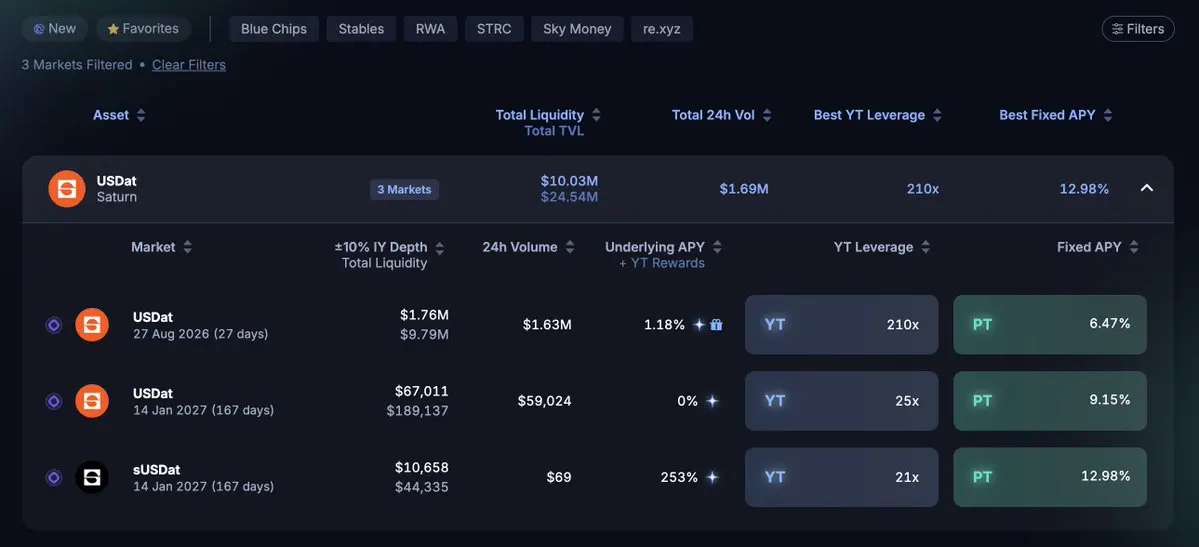Viewport: 1199px width, 547px height.
Task: Select the Sky Money category tab
Action: pyautogui.click(x=577, y=29)
